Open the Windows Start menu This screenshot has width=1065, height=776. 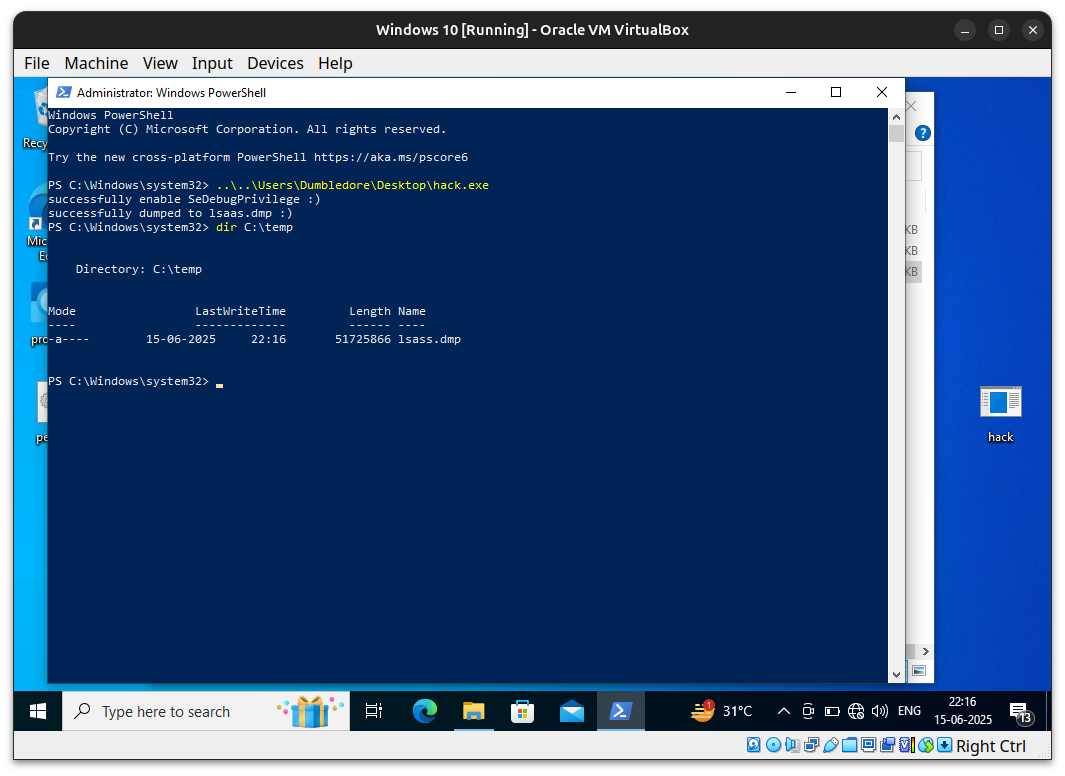click(x=38, y=711)
